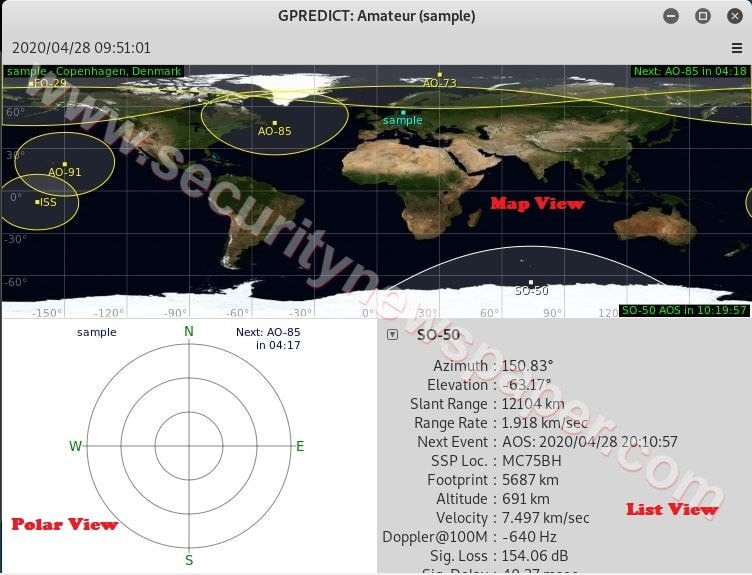
Task: Click the SO-50 heading in list view
Action: point(438,335)
